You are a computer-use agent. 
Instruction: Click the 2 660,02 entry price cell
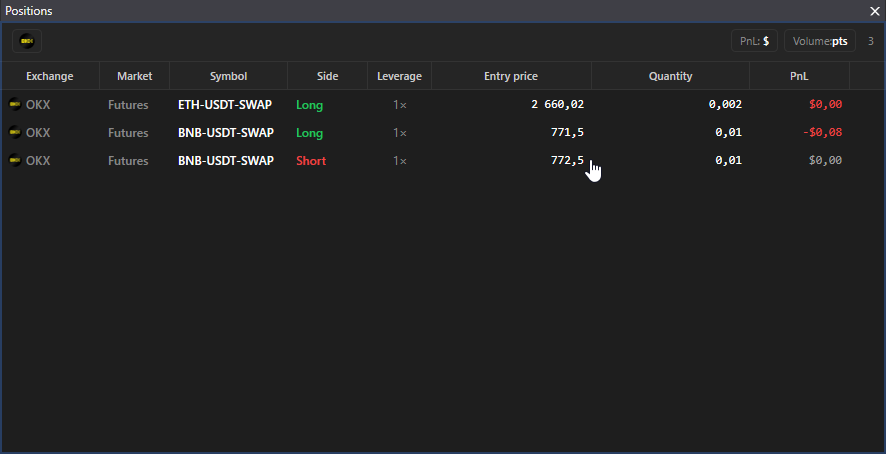click(x=558, y=105)
